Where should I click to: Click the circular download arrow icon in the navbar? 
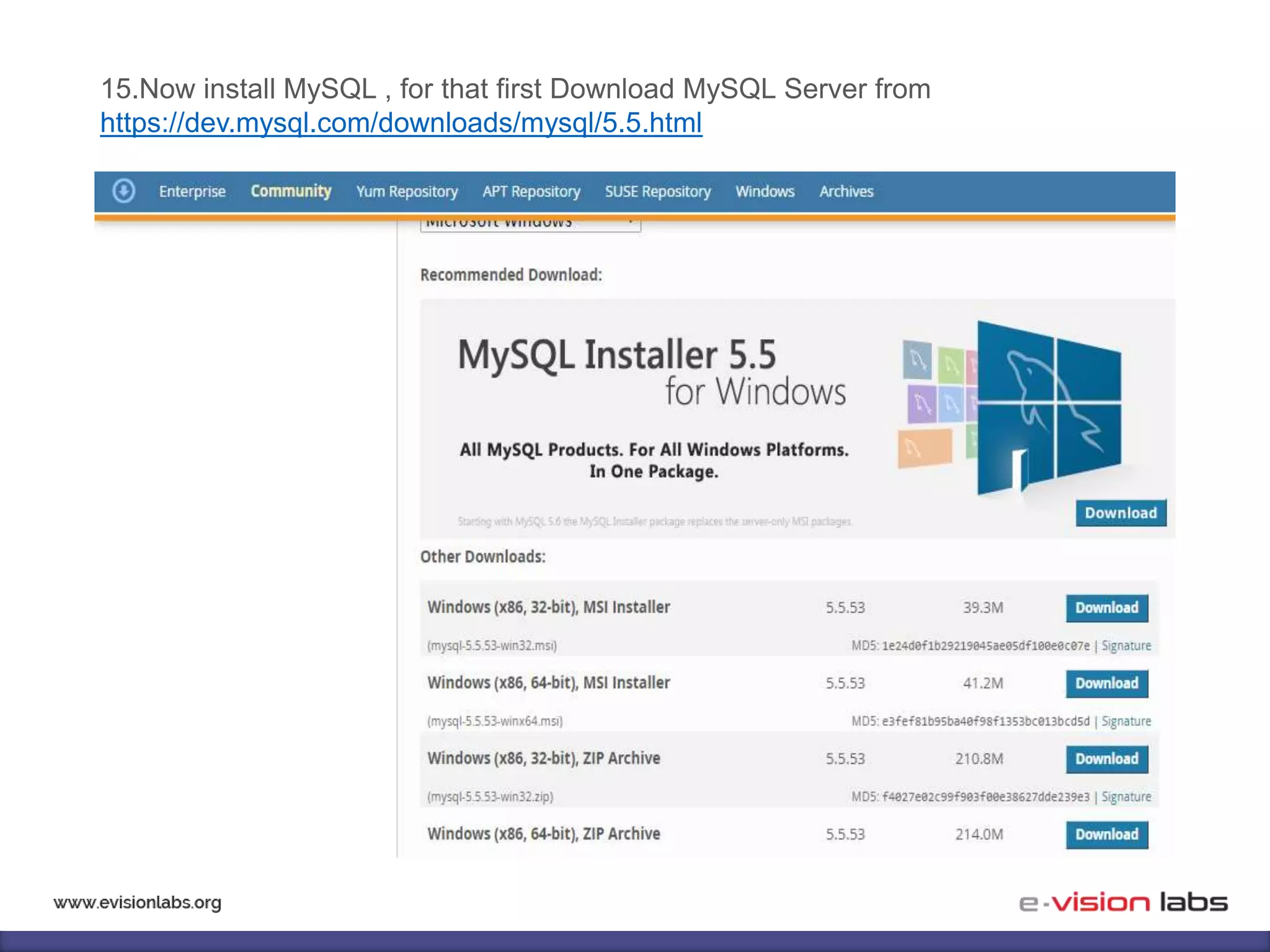pos(123,191)
